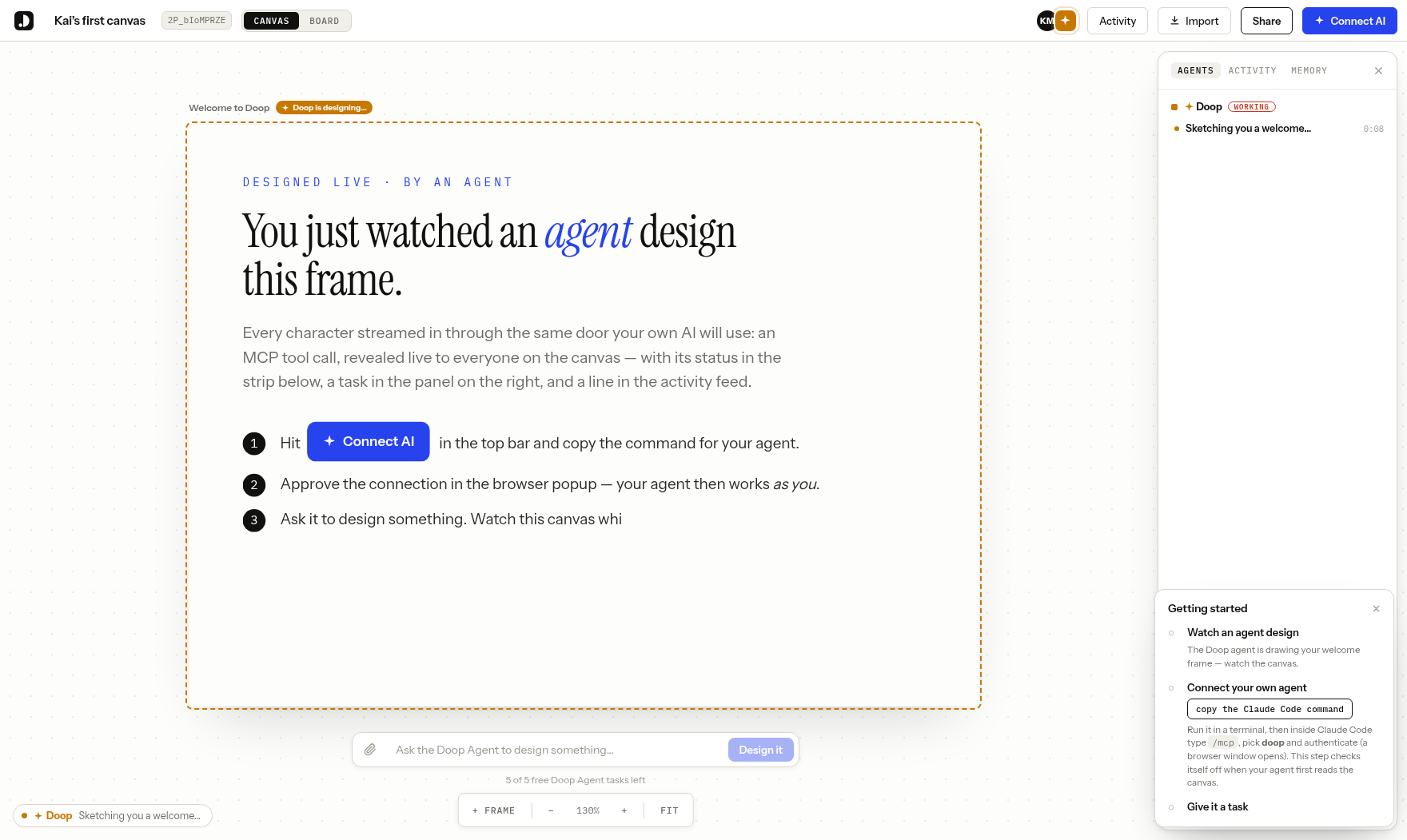
Task: Click the /mcp code snippet
Action: [x=1223, y=742]
